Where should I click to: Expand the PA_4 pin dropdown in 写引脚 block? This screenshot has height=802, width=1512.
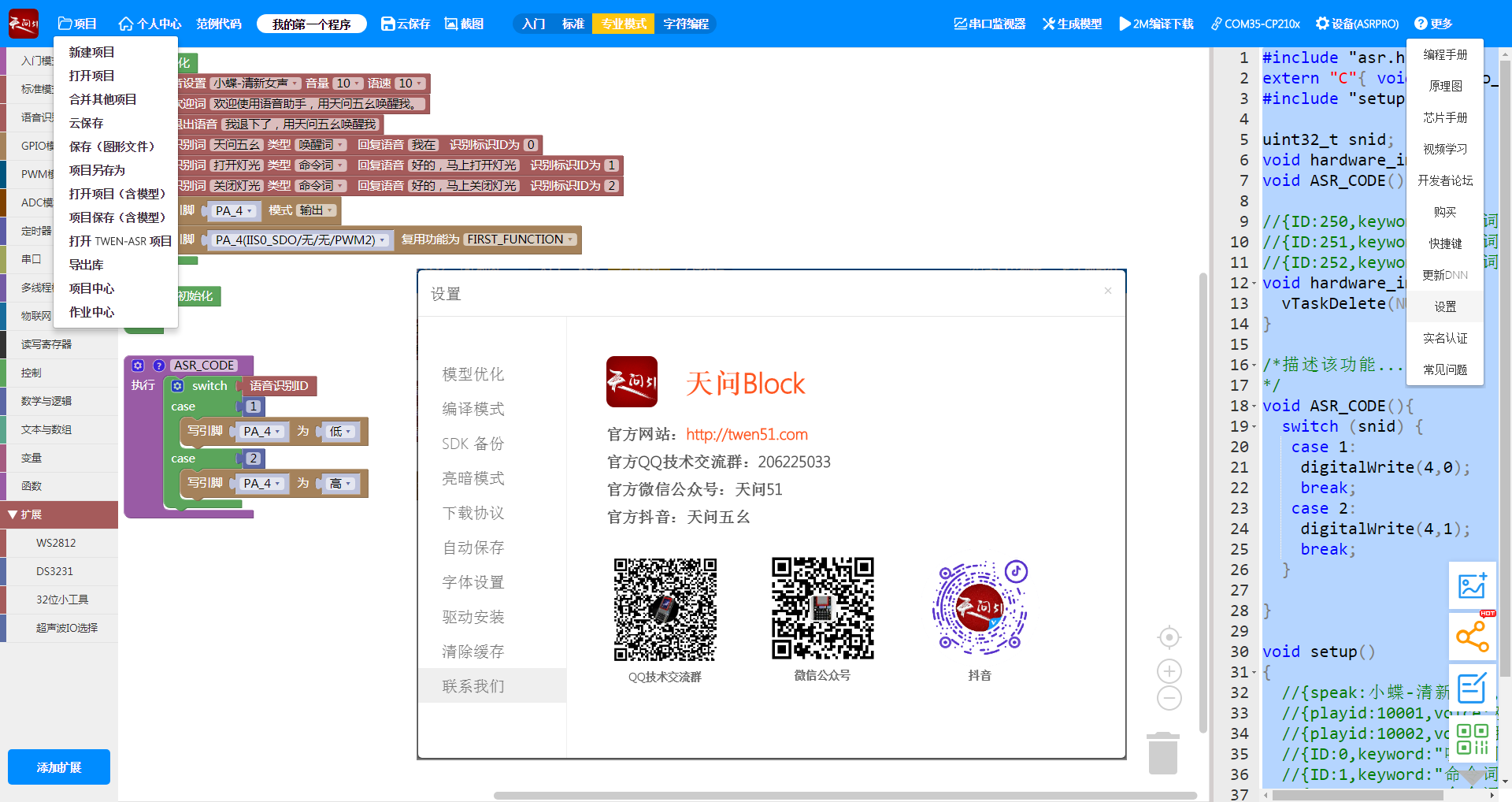pyautogui.click(x=262, y=431)
